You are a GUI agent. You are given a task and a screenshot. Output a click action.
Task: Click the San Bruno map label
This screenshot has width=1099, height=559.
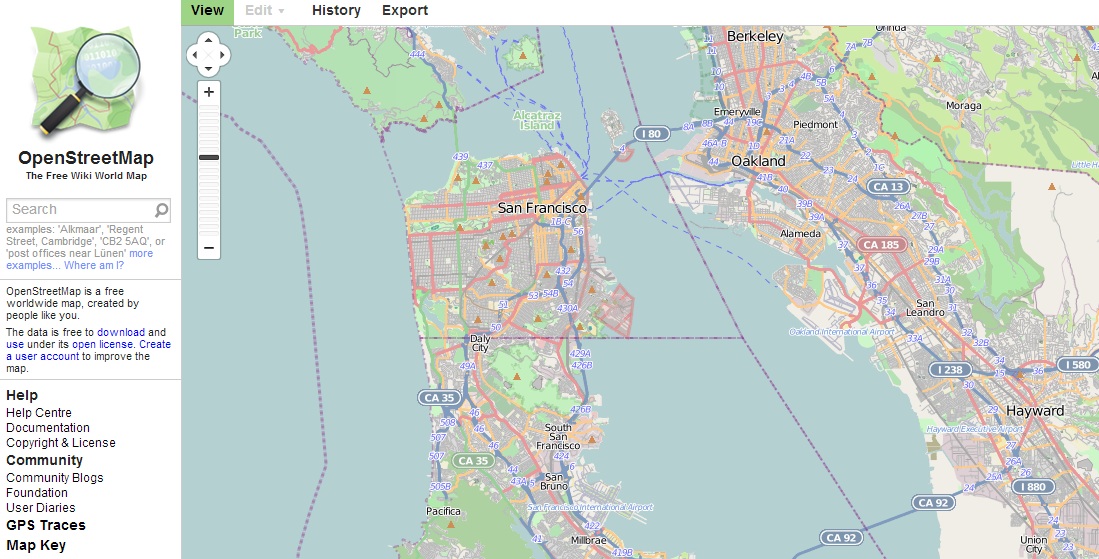(x=556, y=481)
